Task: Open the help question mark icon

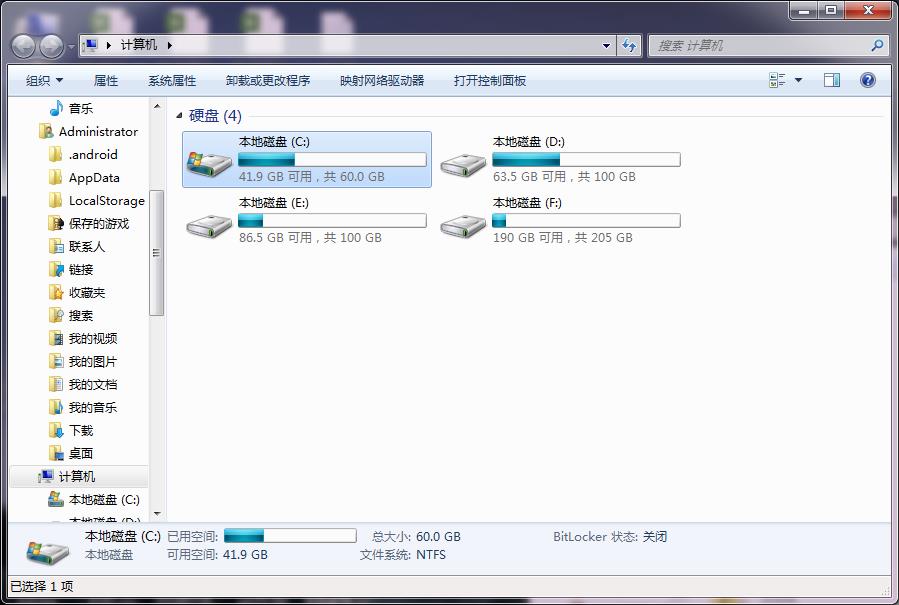Action: [868, 81]
